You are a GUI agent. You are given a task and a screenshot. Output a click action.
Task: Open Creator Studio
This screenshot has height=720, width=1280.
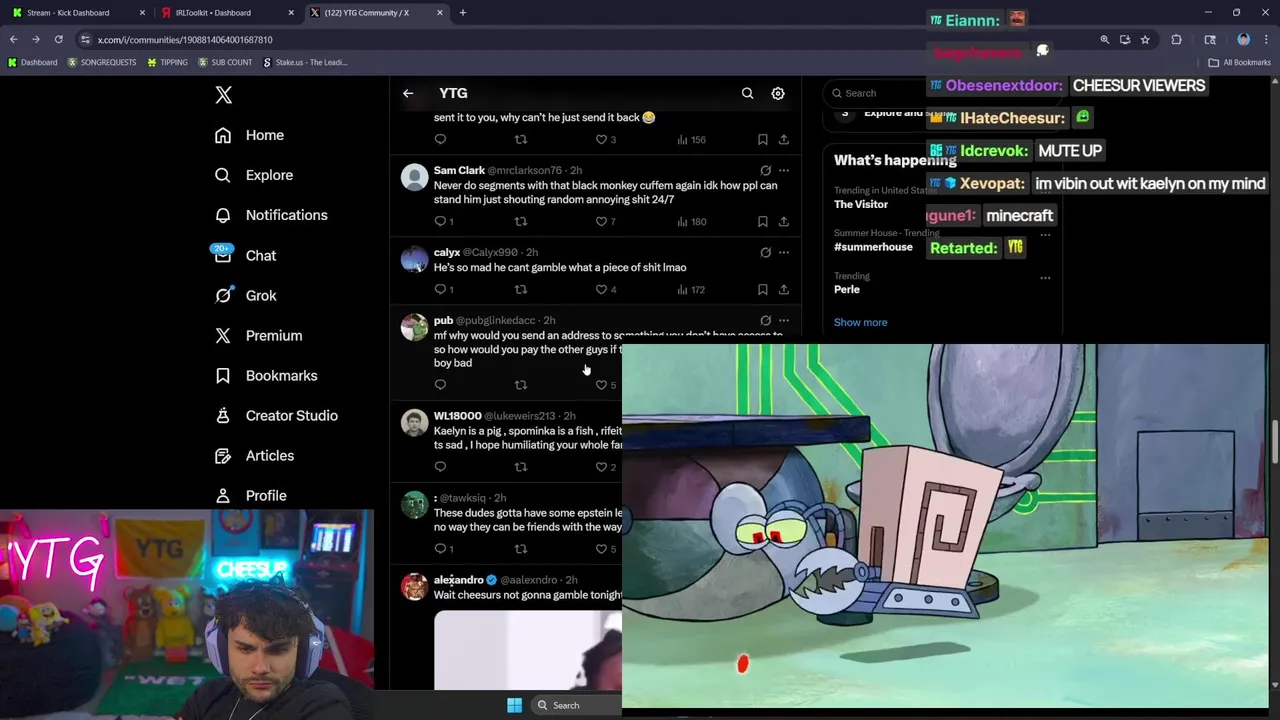coord(276,415)
